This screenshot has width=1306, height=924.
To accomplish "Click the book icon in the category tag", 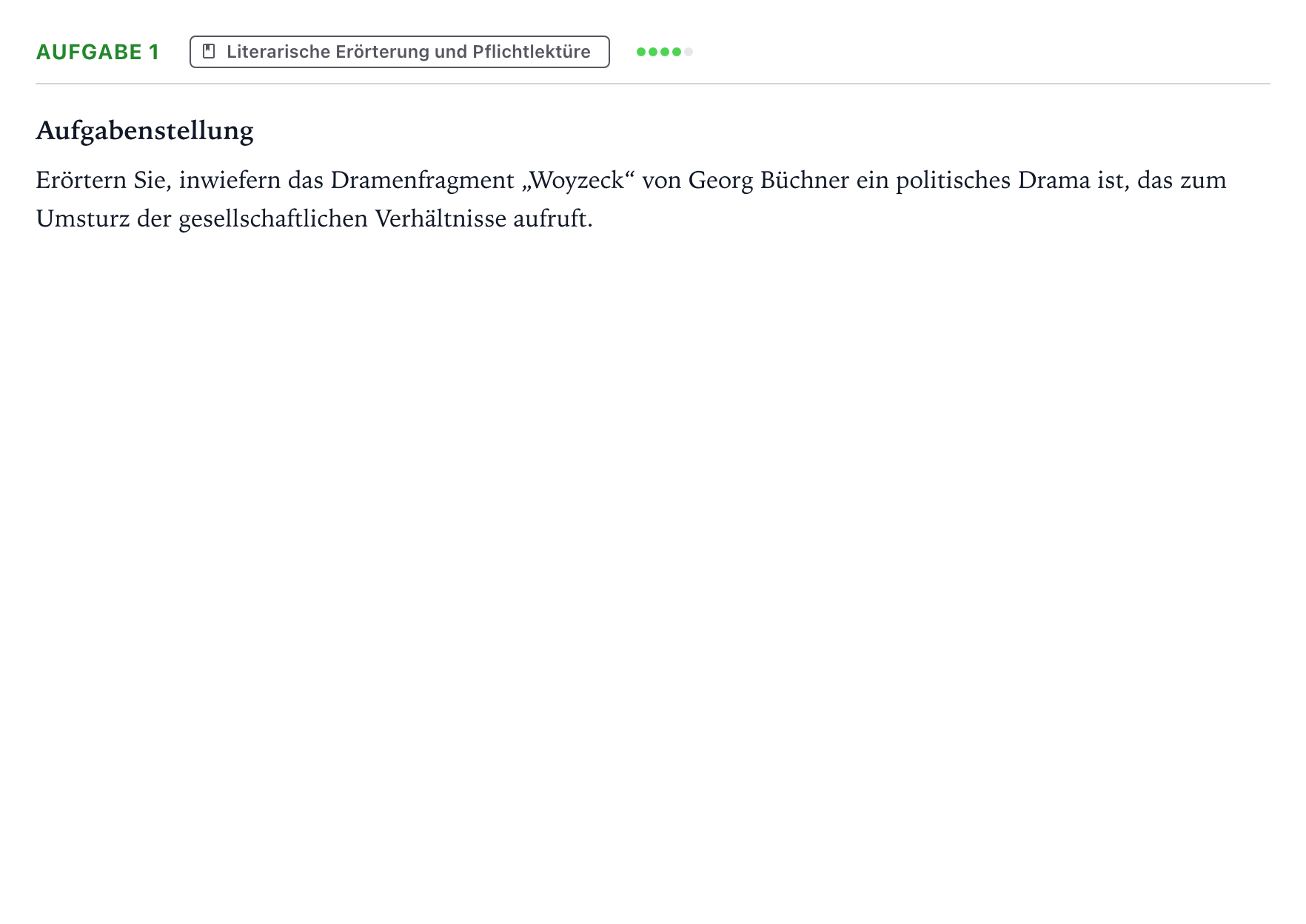I will point(209,52).
